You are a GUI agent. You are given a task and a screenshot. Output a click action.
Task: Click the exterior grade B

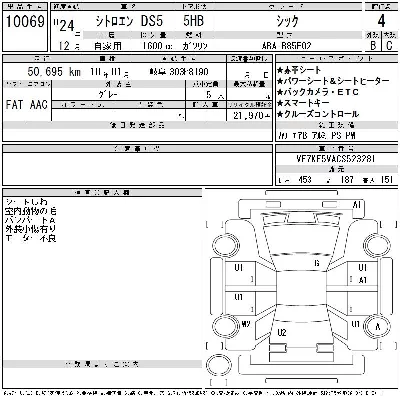click(x=373, y=45)
